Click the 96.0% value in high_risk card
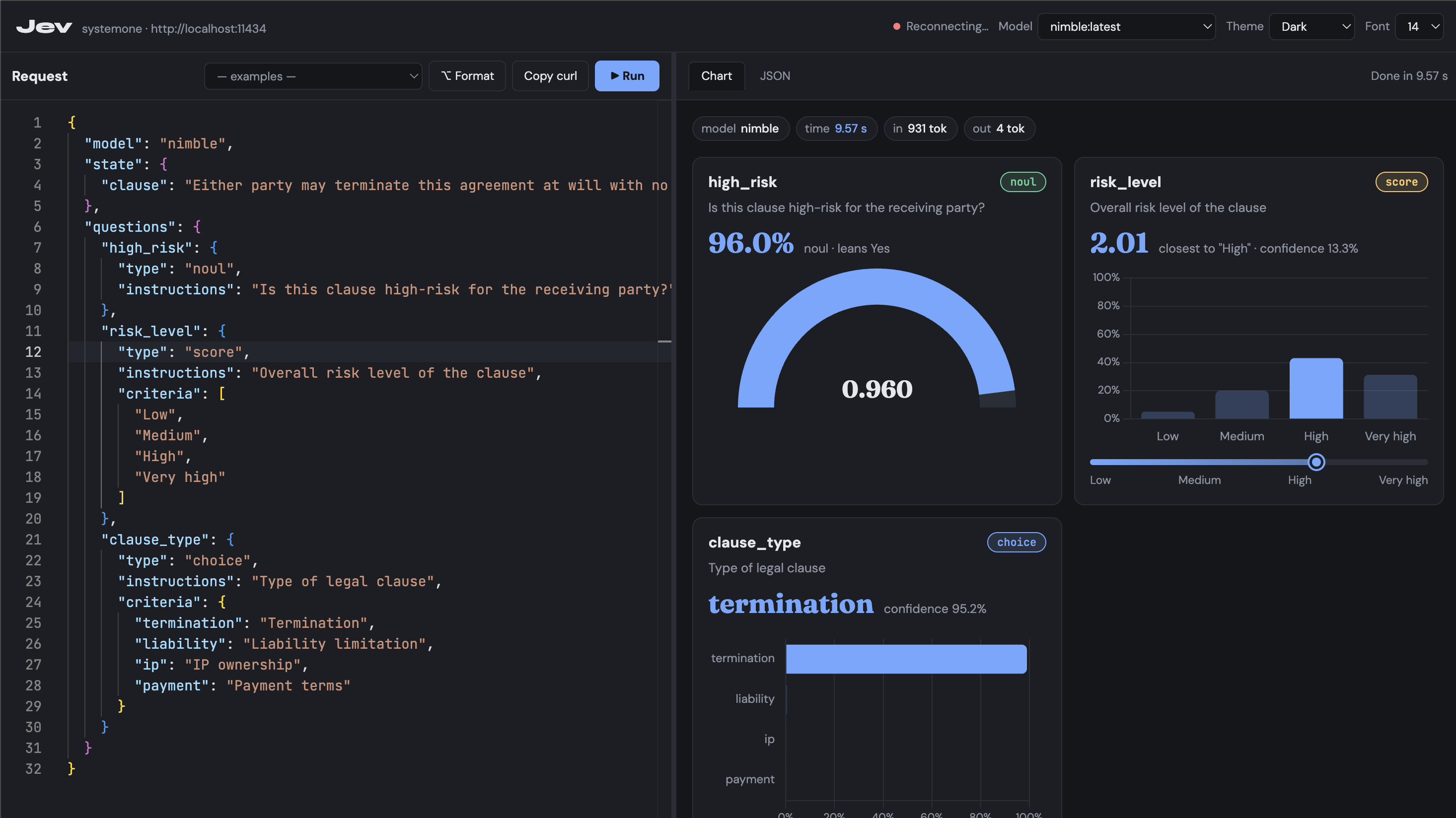This screenshot has width=1456, height=818. [751, 244]
